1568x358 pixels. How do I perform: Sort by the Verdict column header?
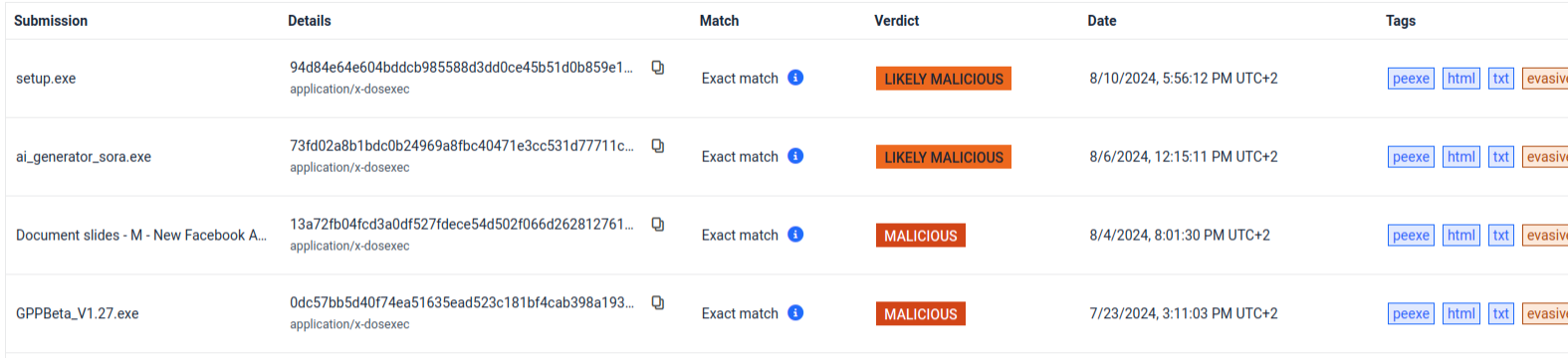[897, 21]
